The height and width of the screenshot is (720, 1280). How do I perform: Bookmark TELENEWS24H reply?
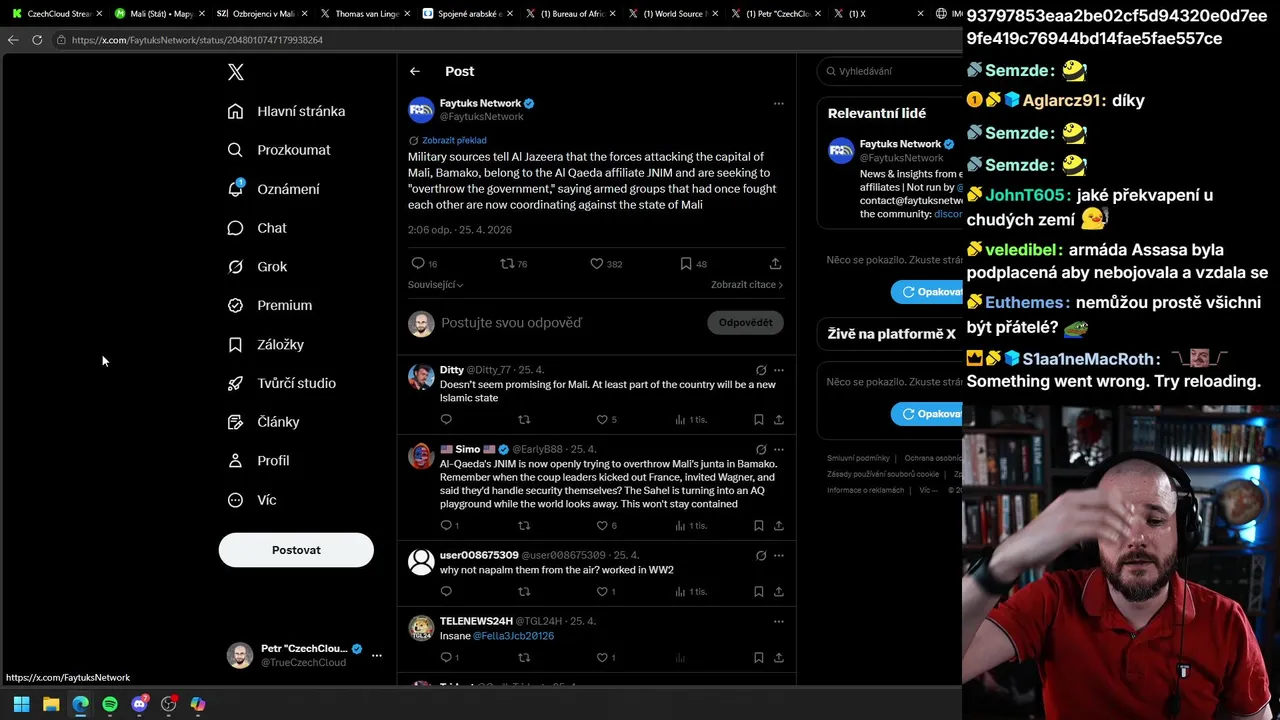click(758, 657)
